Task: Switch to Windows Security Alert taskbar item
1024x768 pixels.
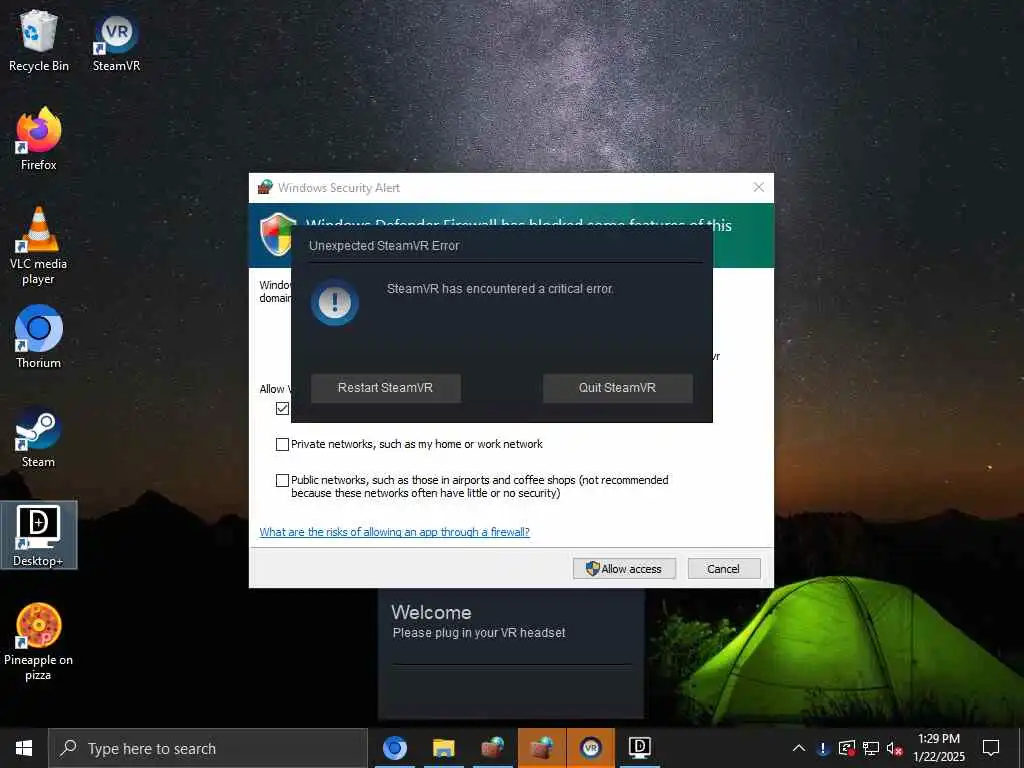Action: click(492, 748)
